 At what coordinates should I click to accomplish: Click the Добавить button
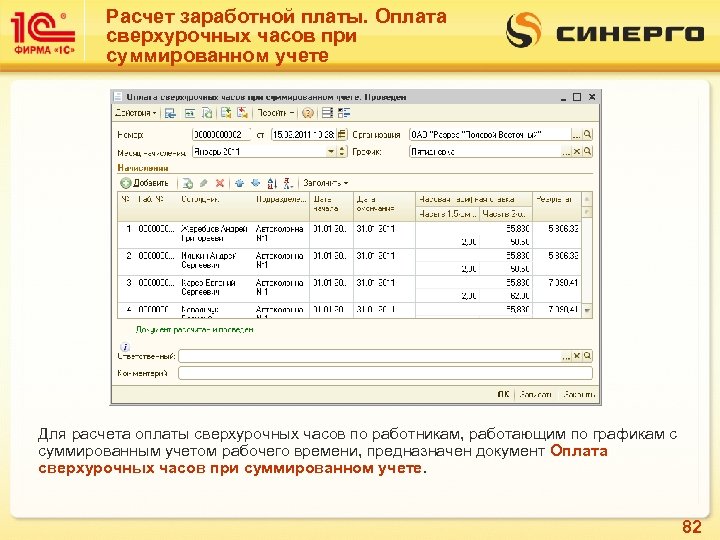[x=145, y=183]
